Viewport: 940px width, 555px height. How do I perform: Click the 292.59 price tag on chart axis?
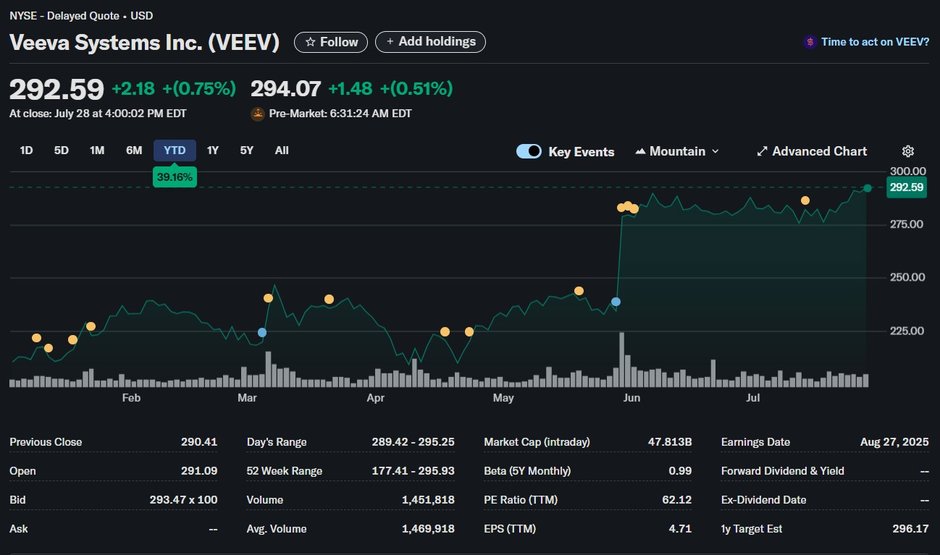(x=906, y=187)
